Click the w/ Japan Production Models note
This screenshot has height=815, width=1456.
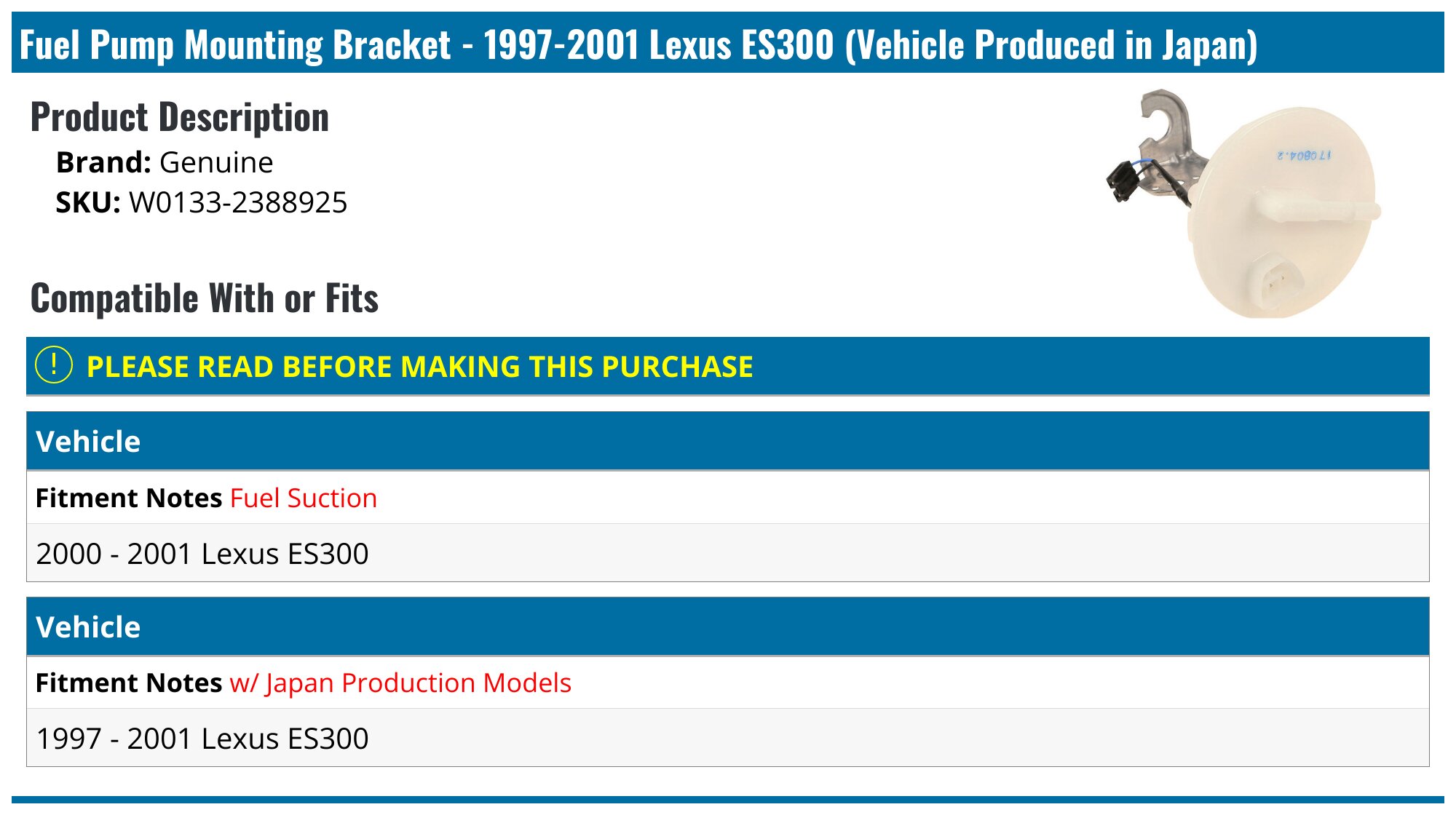pos(400,683)
